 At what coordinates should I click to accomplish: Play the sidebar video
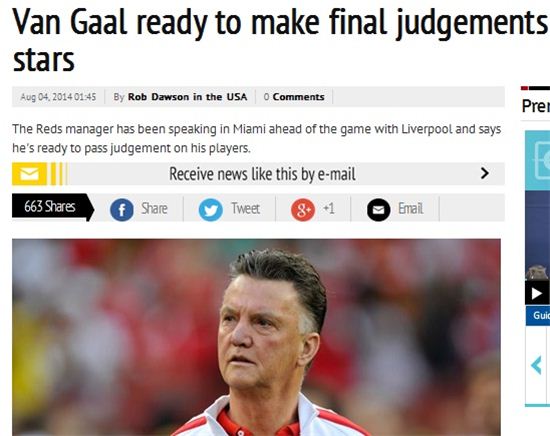(537, 293)
